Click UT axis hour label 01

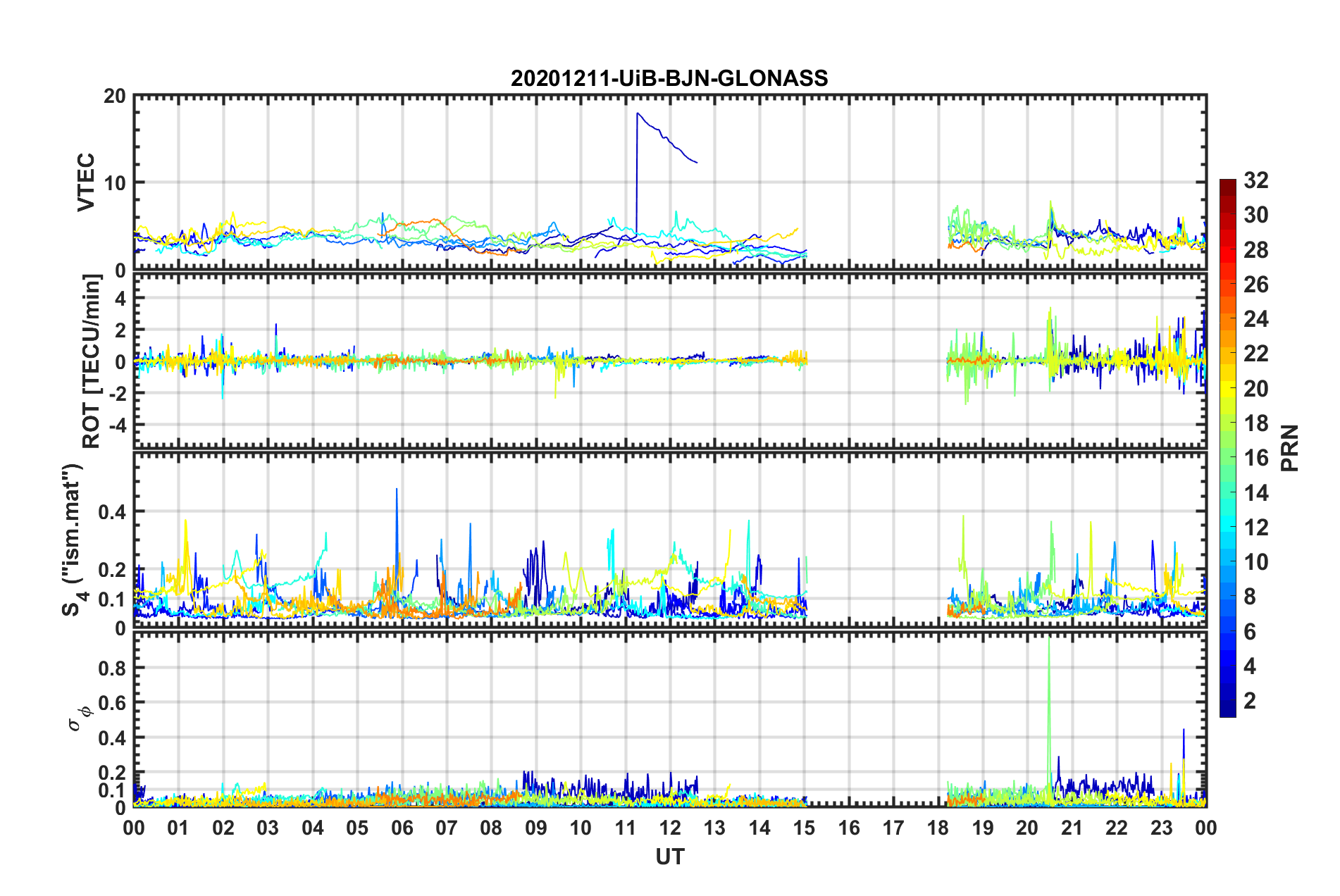click(178, 828)
